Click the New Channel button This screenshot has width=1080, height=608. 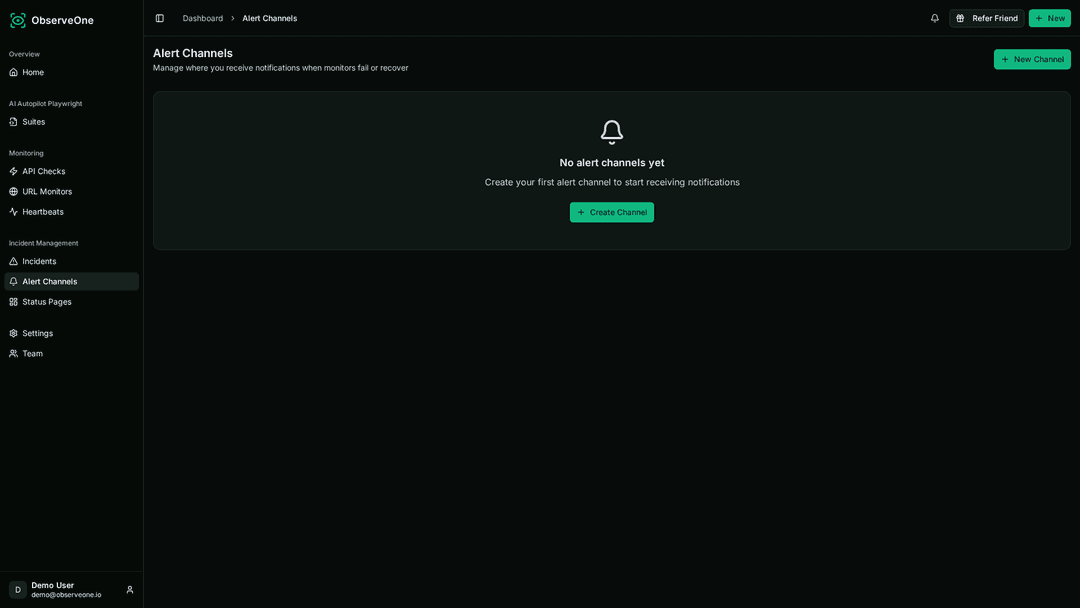pos(1032,59)
